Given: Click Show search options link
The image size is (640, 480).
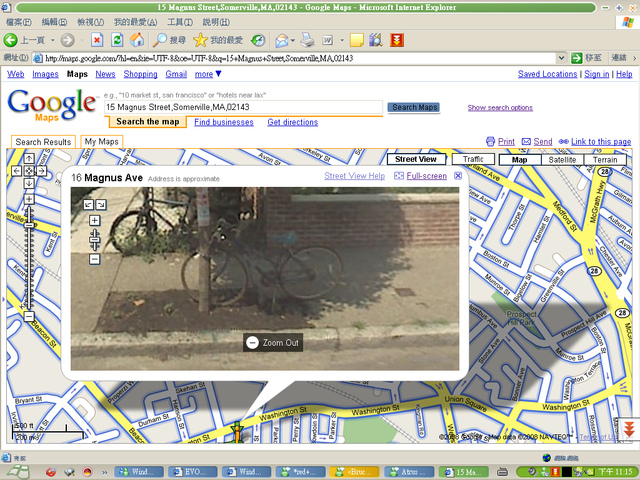Looking at the screenshot, I should (x=500, y=108).
